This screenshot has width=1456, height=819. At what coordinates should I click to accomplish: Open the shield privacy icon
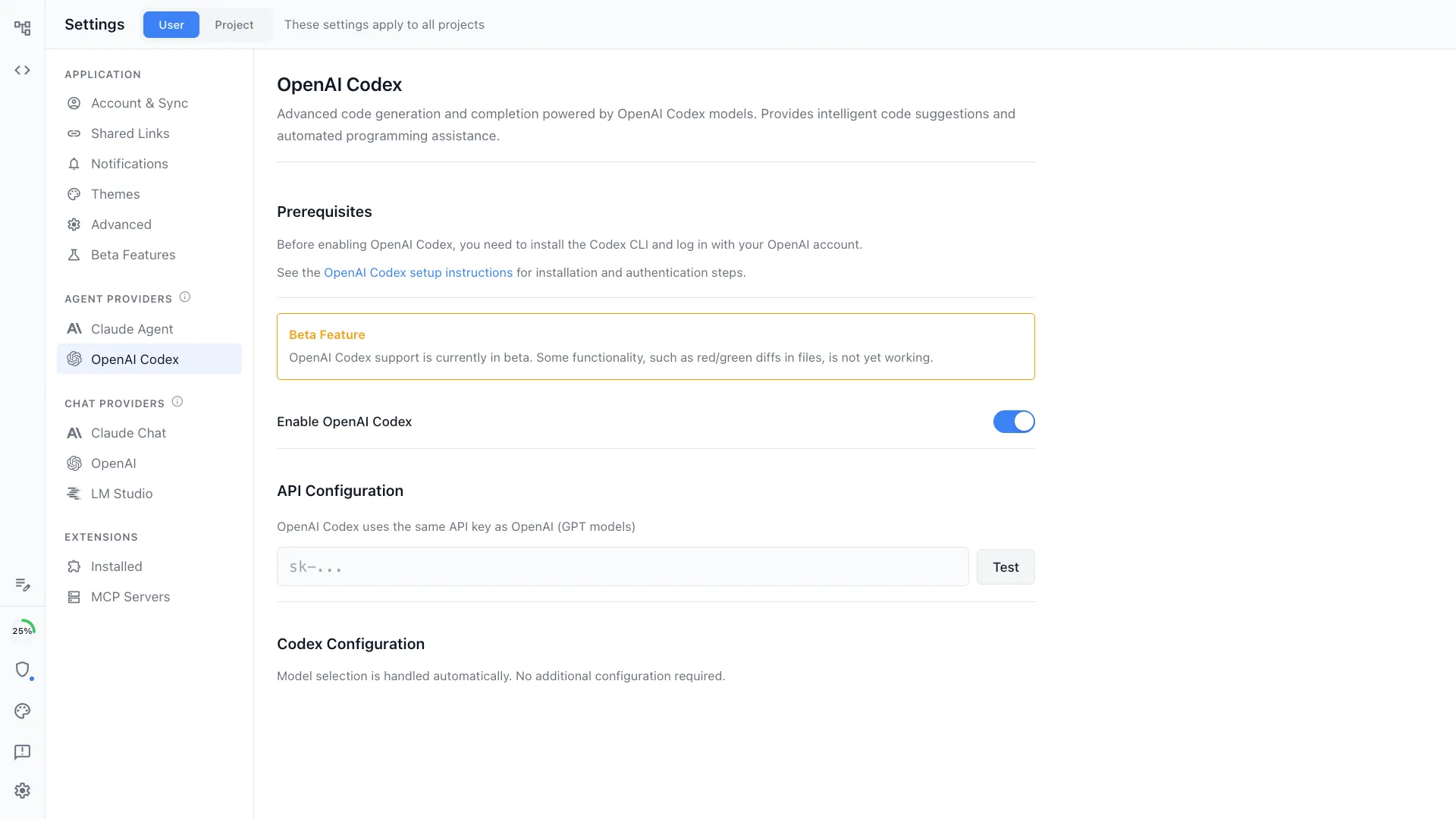23,670
